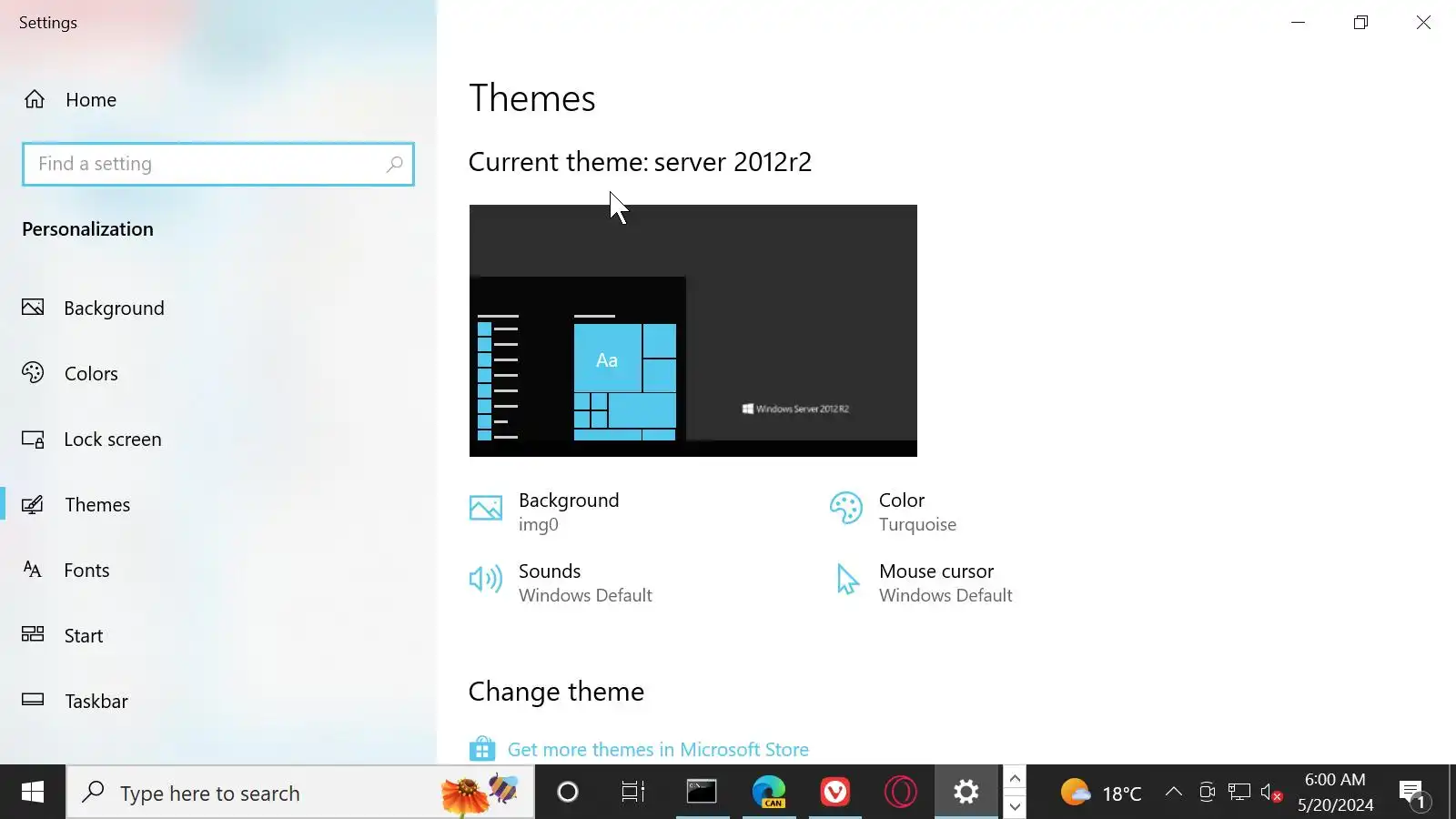This screenshot has width=1456, height=819.
Task: Open the Colors personalization page
Action: point(218,373)
